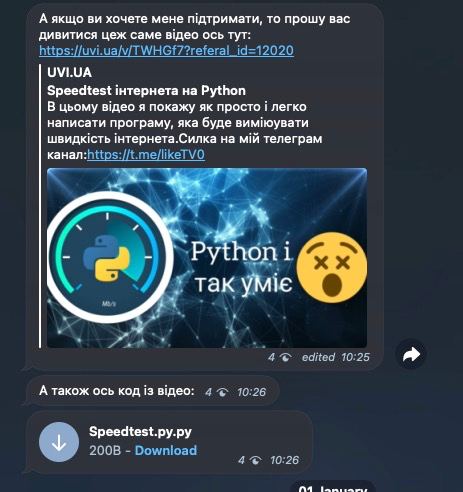Click the dizzy face emoji in thumbnail

(332, 267)
